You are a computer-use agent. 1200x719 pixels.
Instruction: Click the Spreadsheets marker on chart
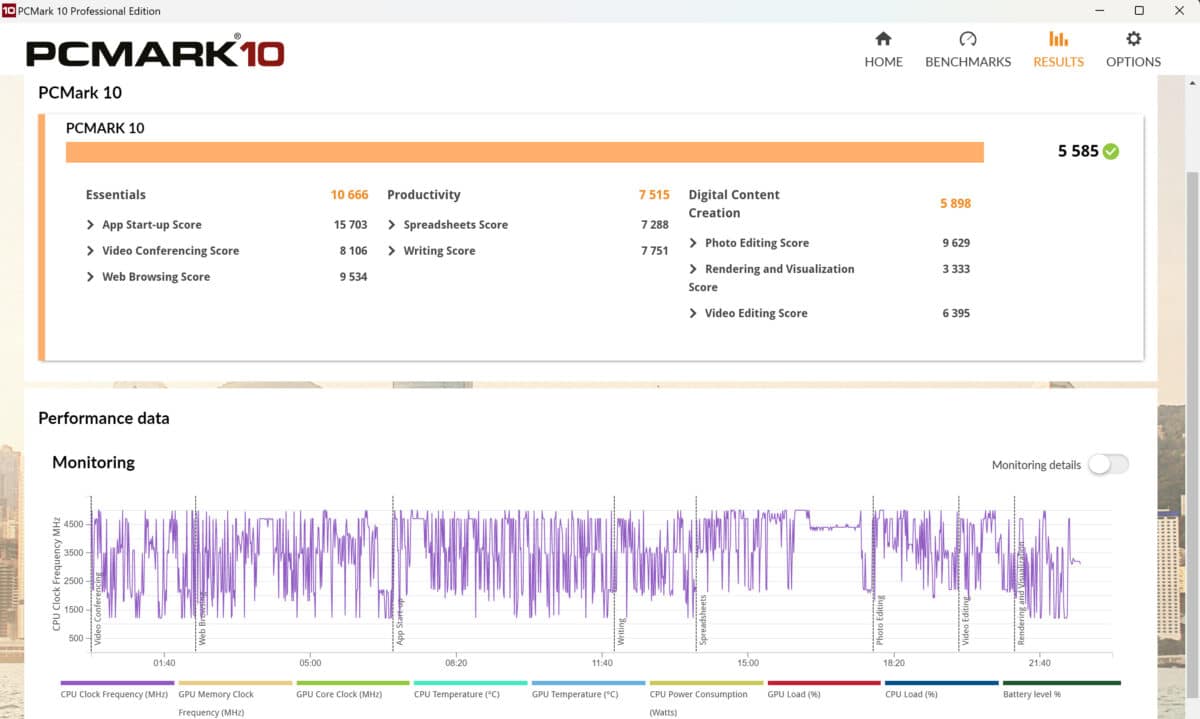(x=703, y=620)
